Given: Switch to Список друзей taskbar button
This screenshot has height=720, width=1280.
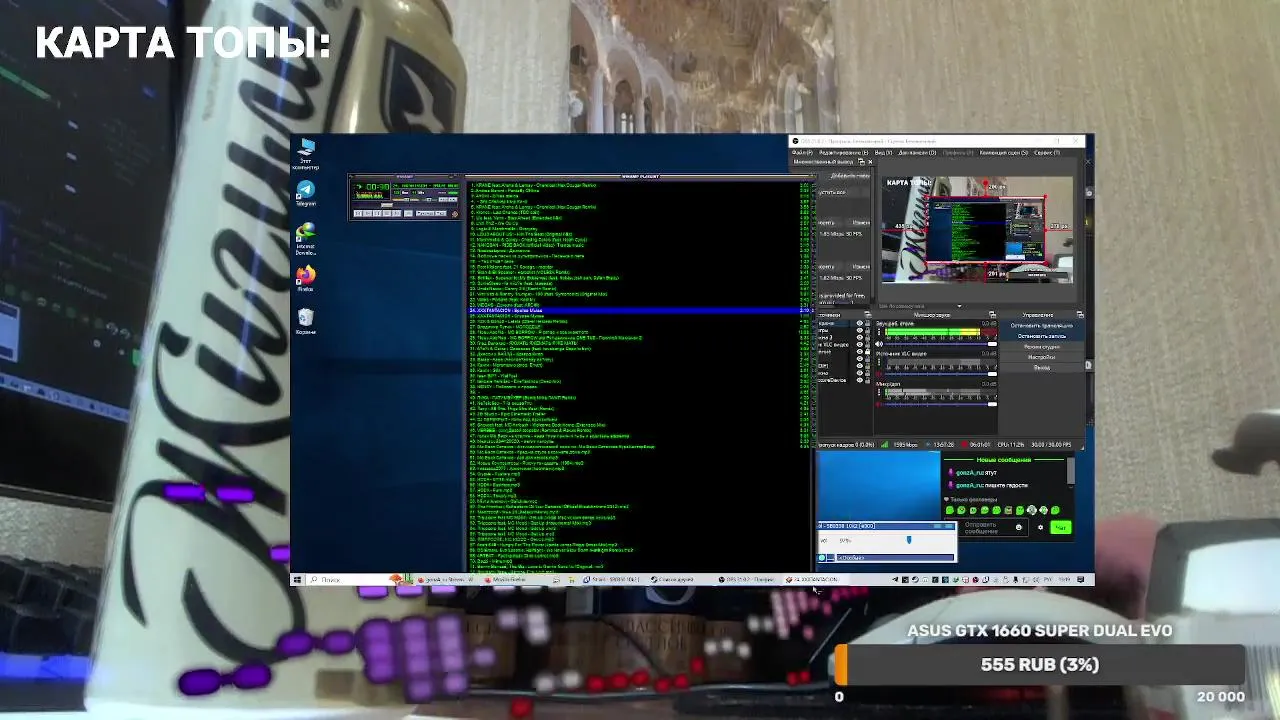Looking at the screenshot, I should (x=680, y=580).
